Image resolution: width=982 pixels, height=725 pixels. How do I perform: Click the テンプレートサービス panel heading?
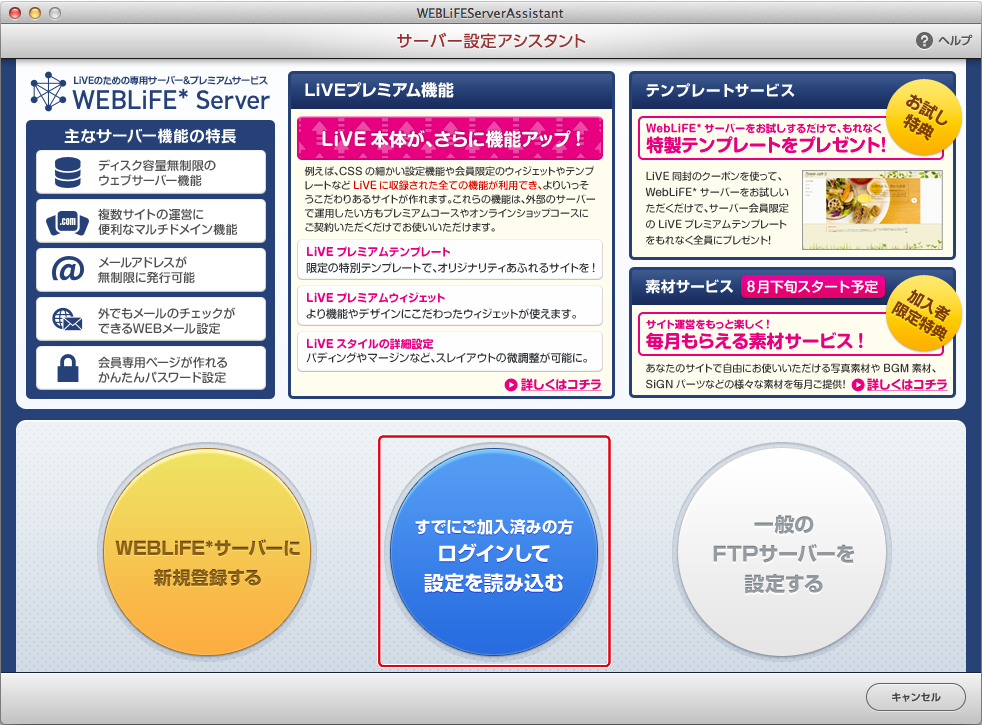[720, 90]
